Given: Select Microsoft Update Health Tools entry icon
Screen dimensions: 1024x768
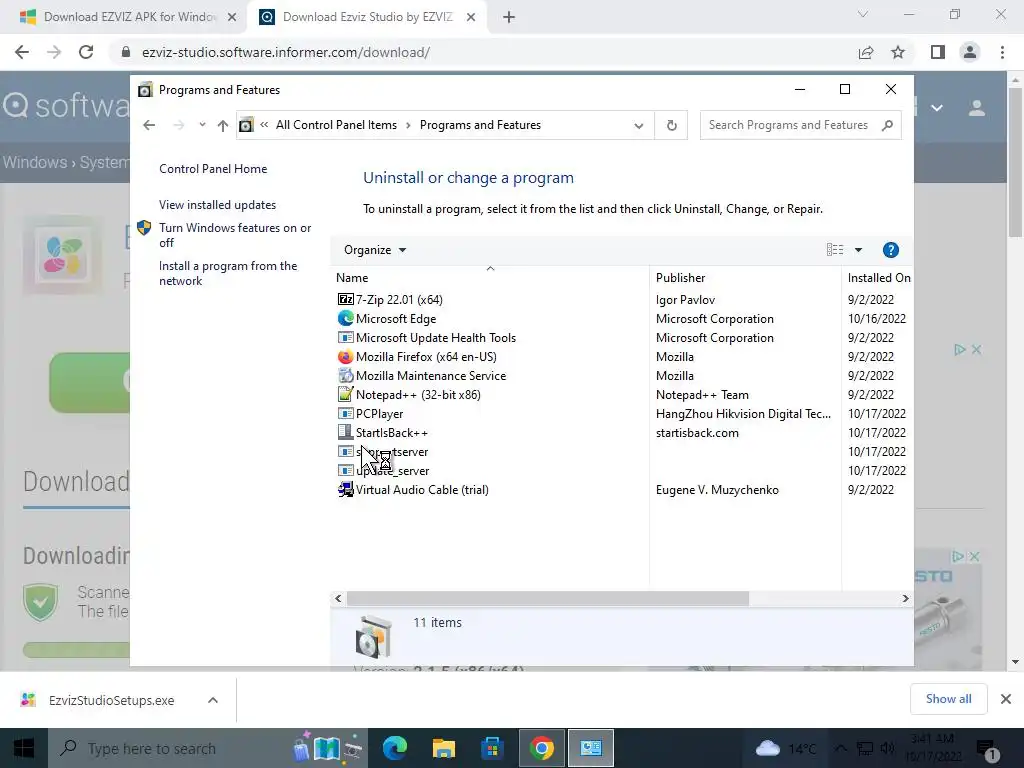Looking at the screenshot, I should [345, 338].
